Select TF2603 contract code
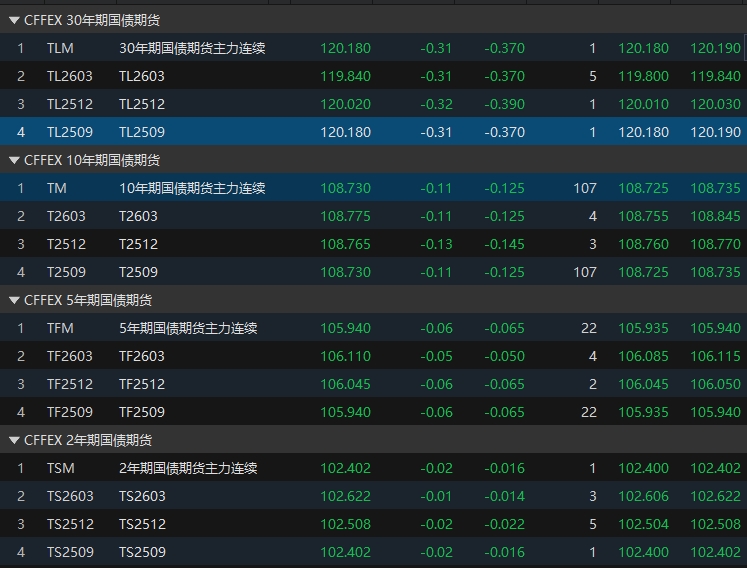This screenshot has width=747, height=568. click(x=70, y=356)
